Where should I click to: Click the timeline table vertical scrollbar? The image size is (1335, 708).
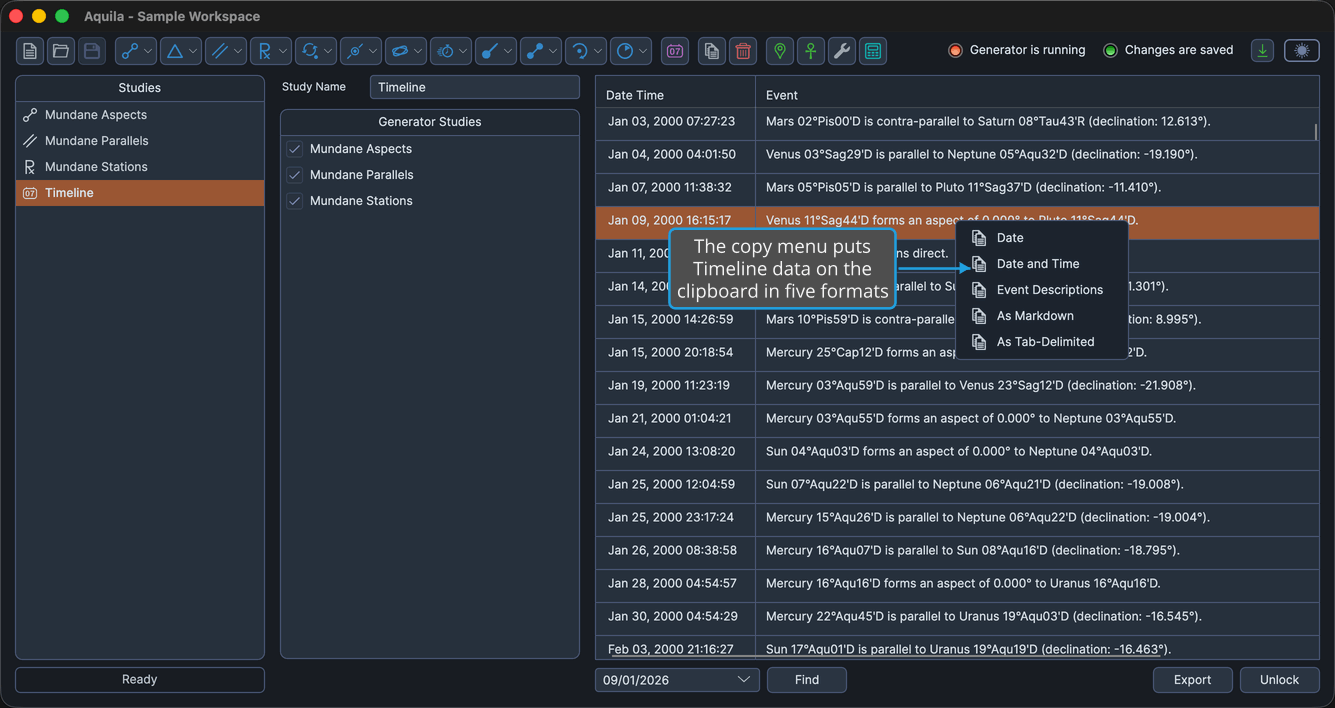(x=1316, y=132)
